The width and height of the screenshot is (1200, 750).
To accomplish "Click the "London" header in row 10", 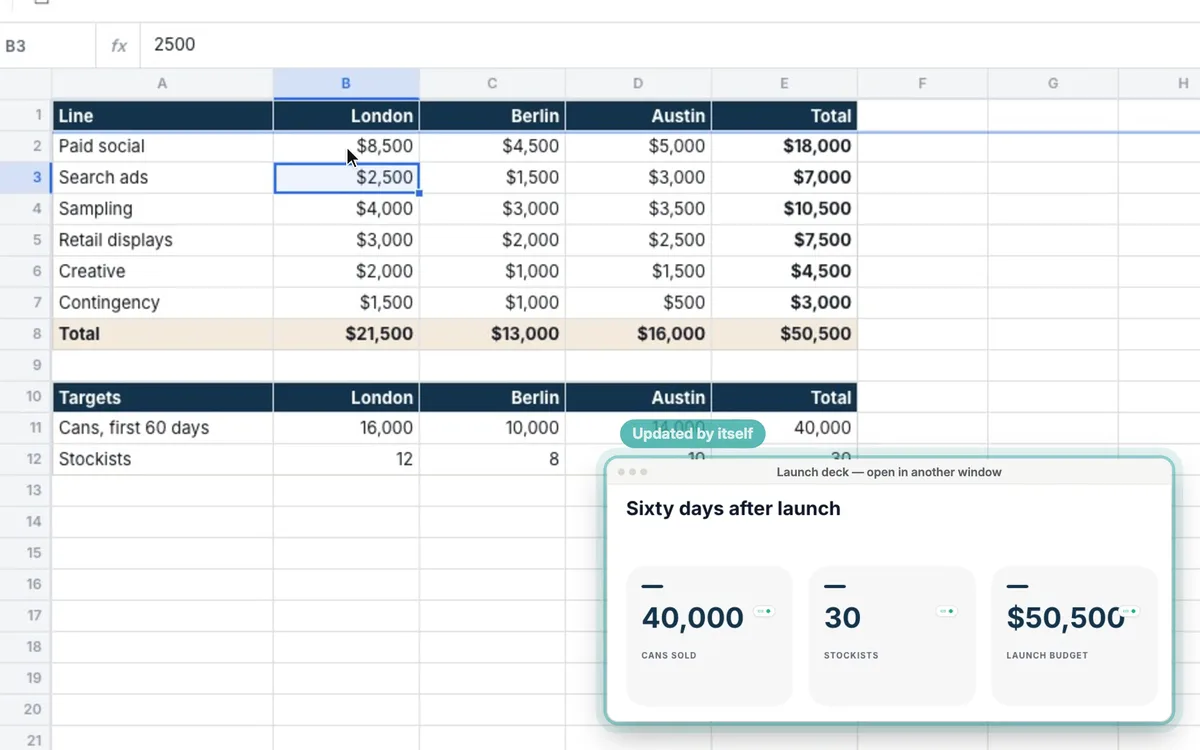I will coord(346,397).
